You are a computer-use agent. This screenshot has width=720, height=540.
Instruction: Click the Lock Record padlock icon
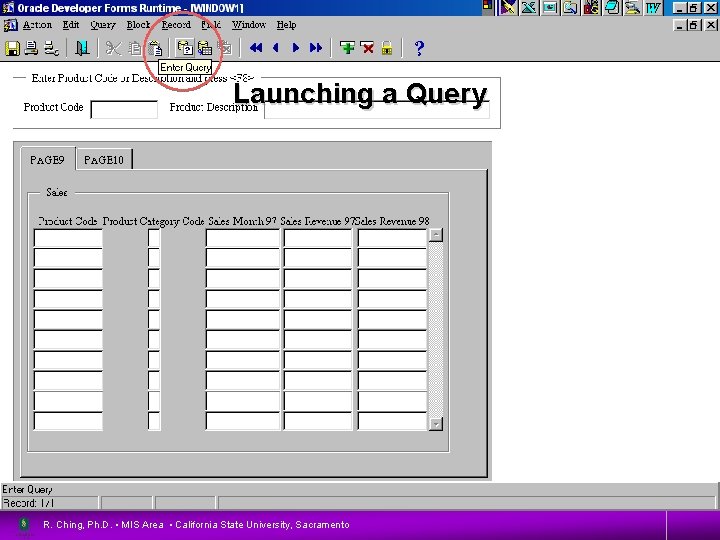click(x=387, y=48)
